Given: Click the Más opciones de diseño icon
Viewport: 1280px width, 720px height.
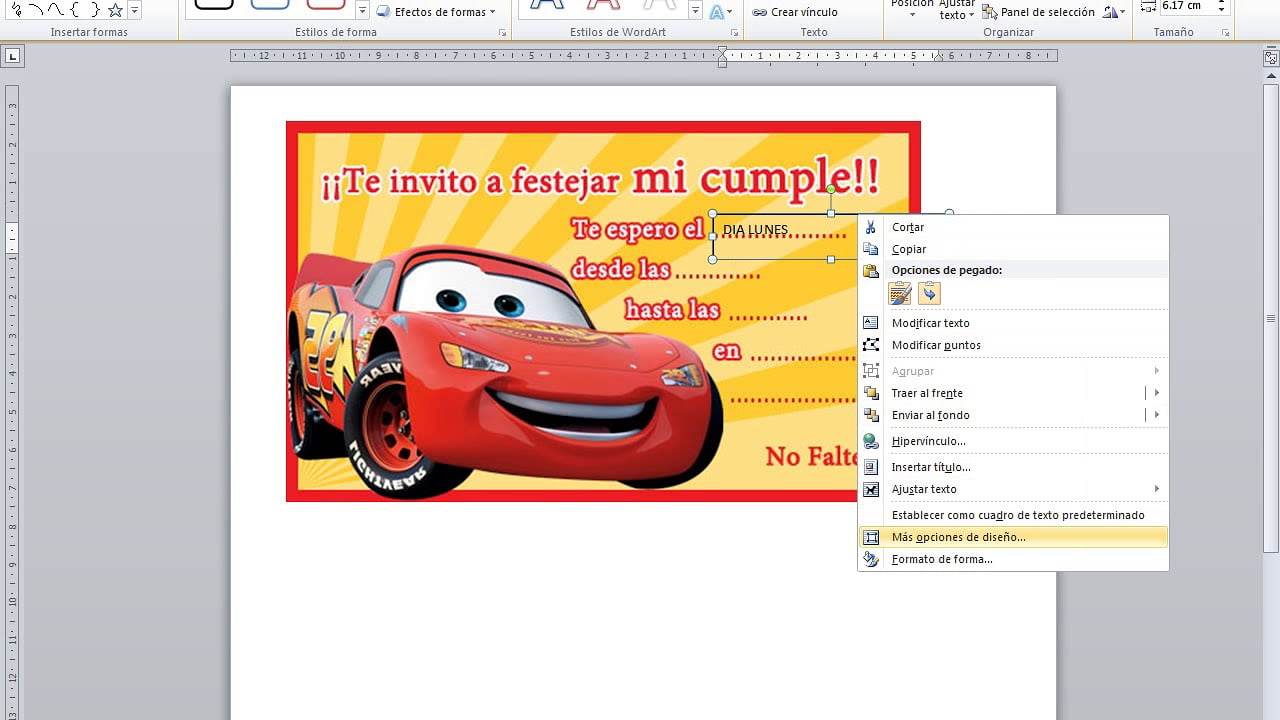Looking at the screenshot, I should (871, 537).
